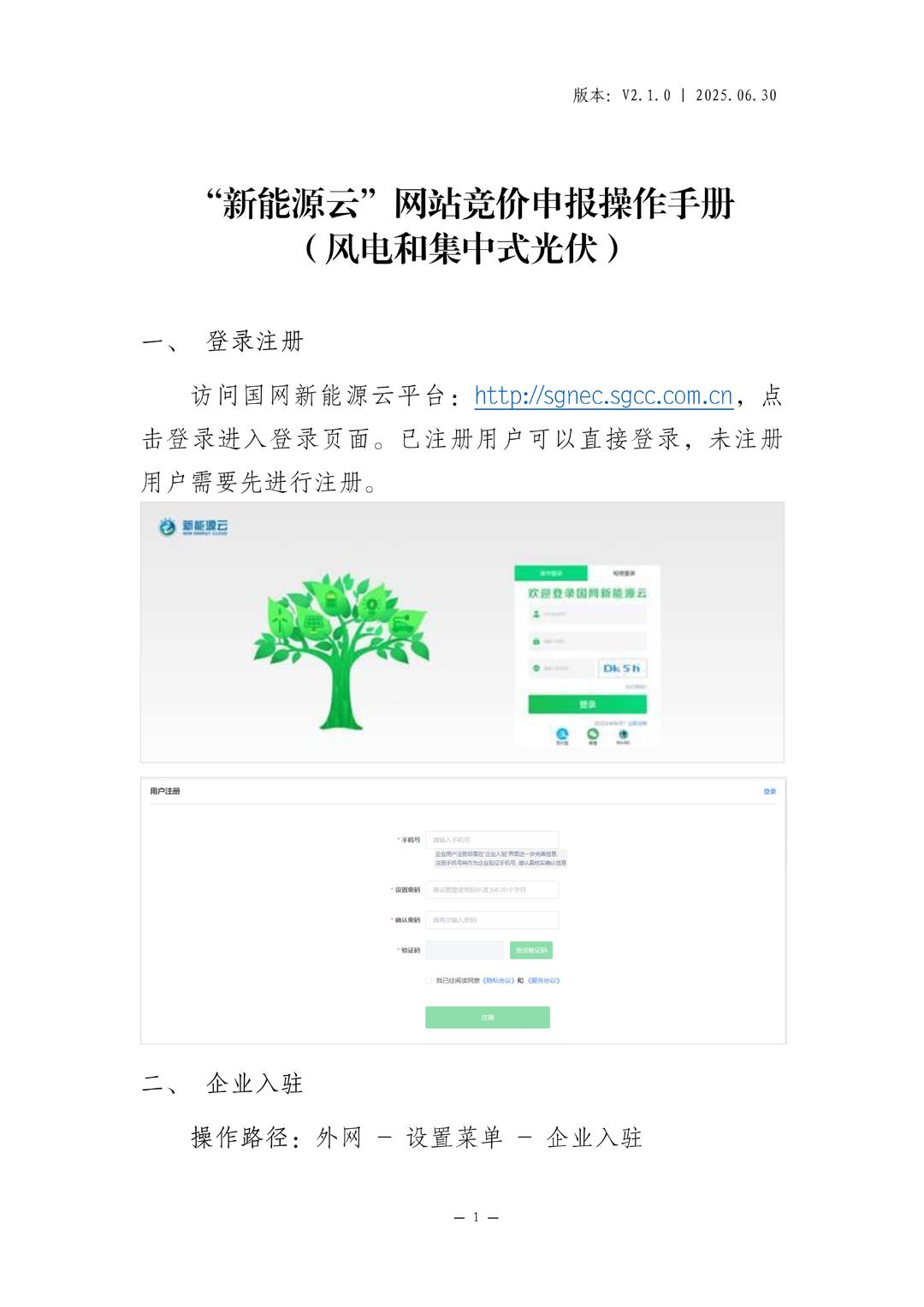Focus the 确认密码 input field

492,920
